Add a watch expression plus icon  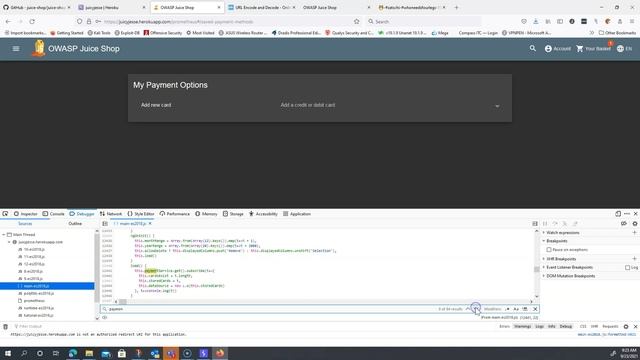tap(634, 233)
